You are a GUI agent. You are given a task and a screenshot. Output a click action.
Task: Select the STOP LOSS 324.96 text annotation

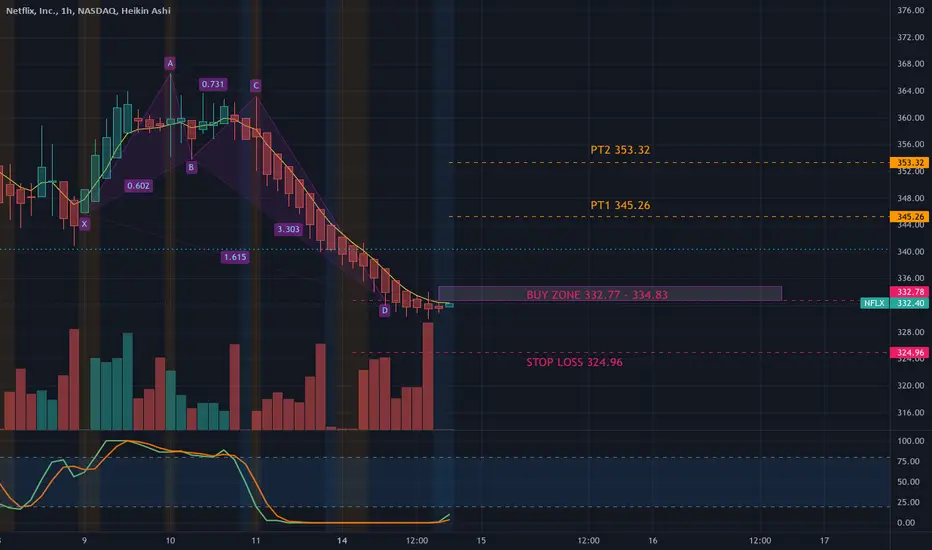574,362
